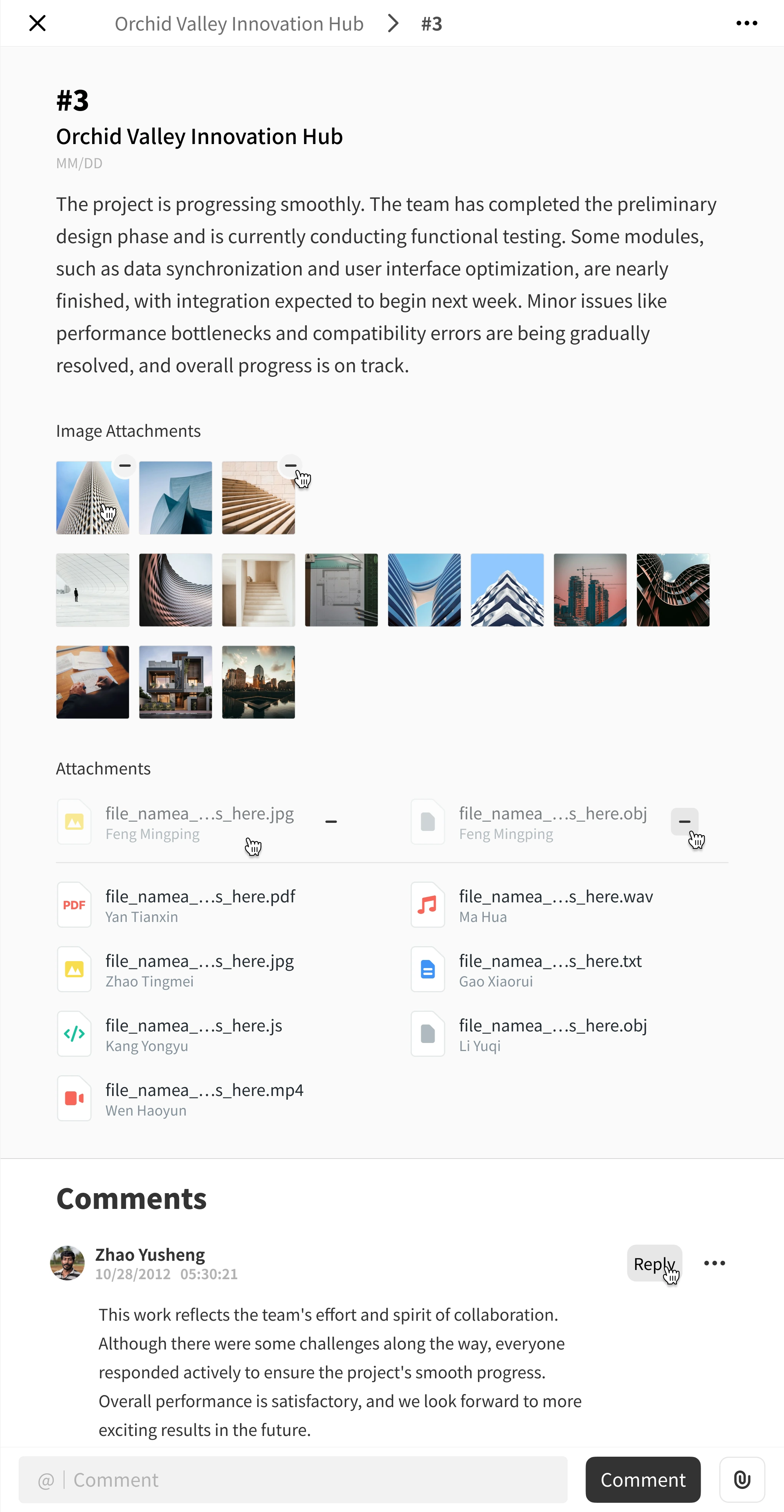This screenshot has height=1512, width=784.
Task: Click the Zhao Yusheng author name
Action: 150,1254
